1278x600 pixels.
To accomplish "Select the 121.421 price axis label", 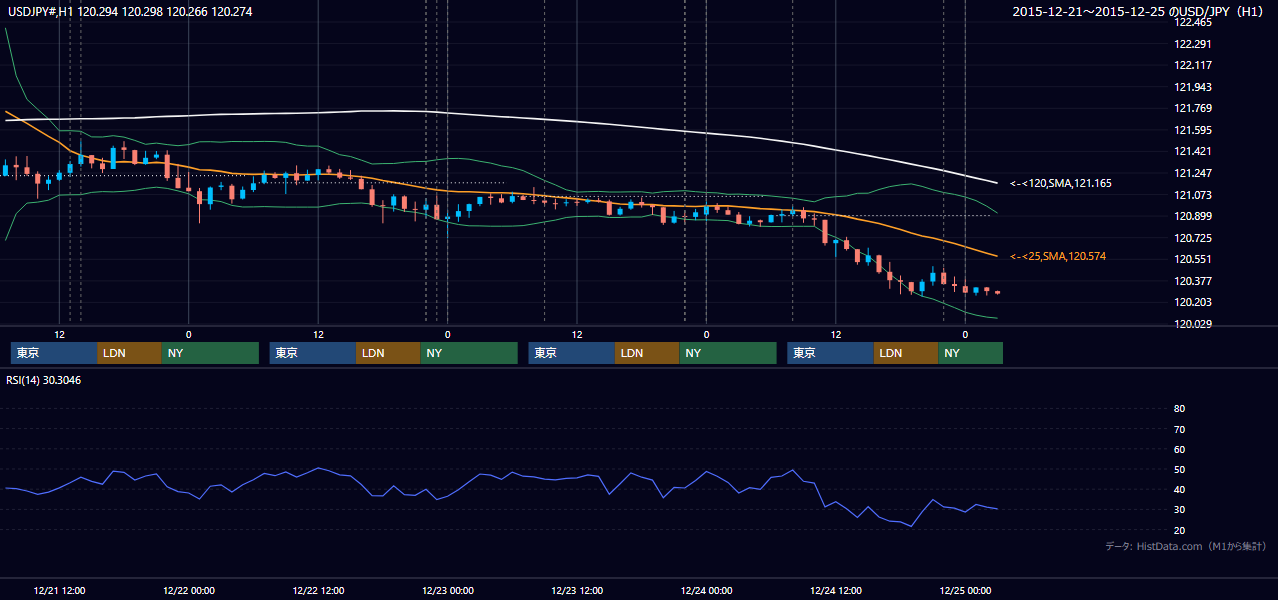I will click(x=1192, y=152).
